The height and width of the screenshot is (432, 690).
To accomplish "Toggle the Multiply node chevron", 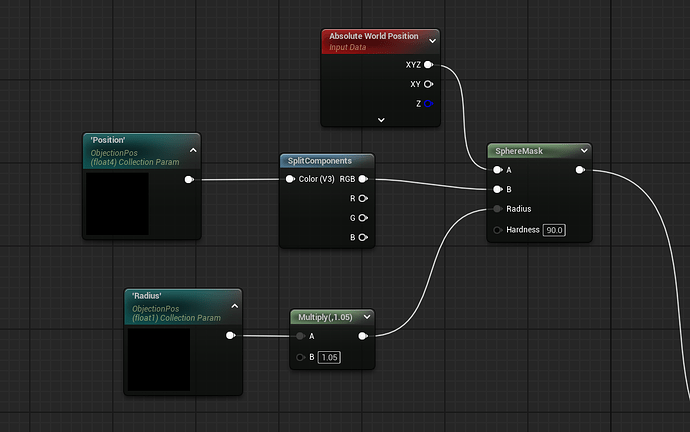I will click(367, 317).
